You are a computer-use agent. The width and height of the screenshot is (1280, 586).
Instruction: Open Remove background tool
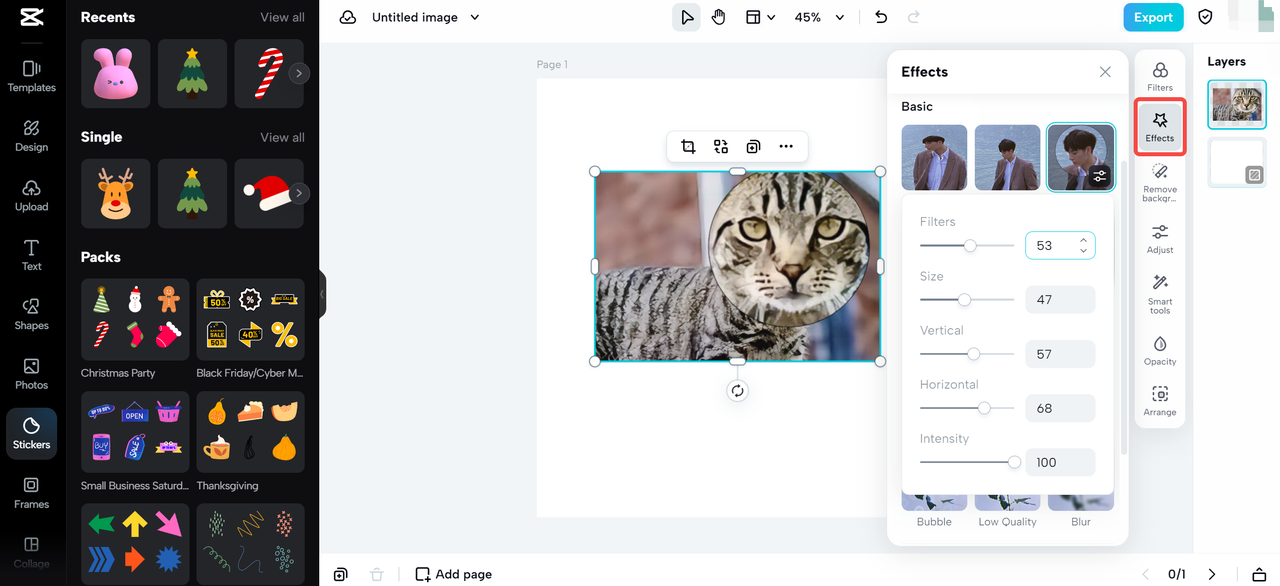pos(1160,183)
